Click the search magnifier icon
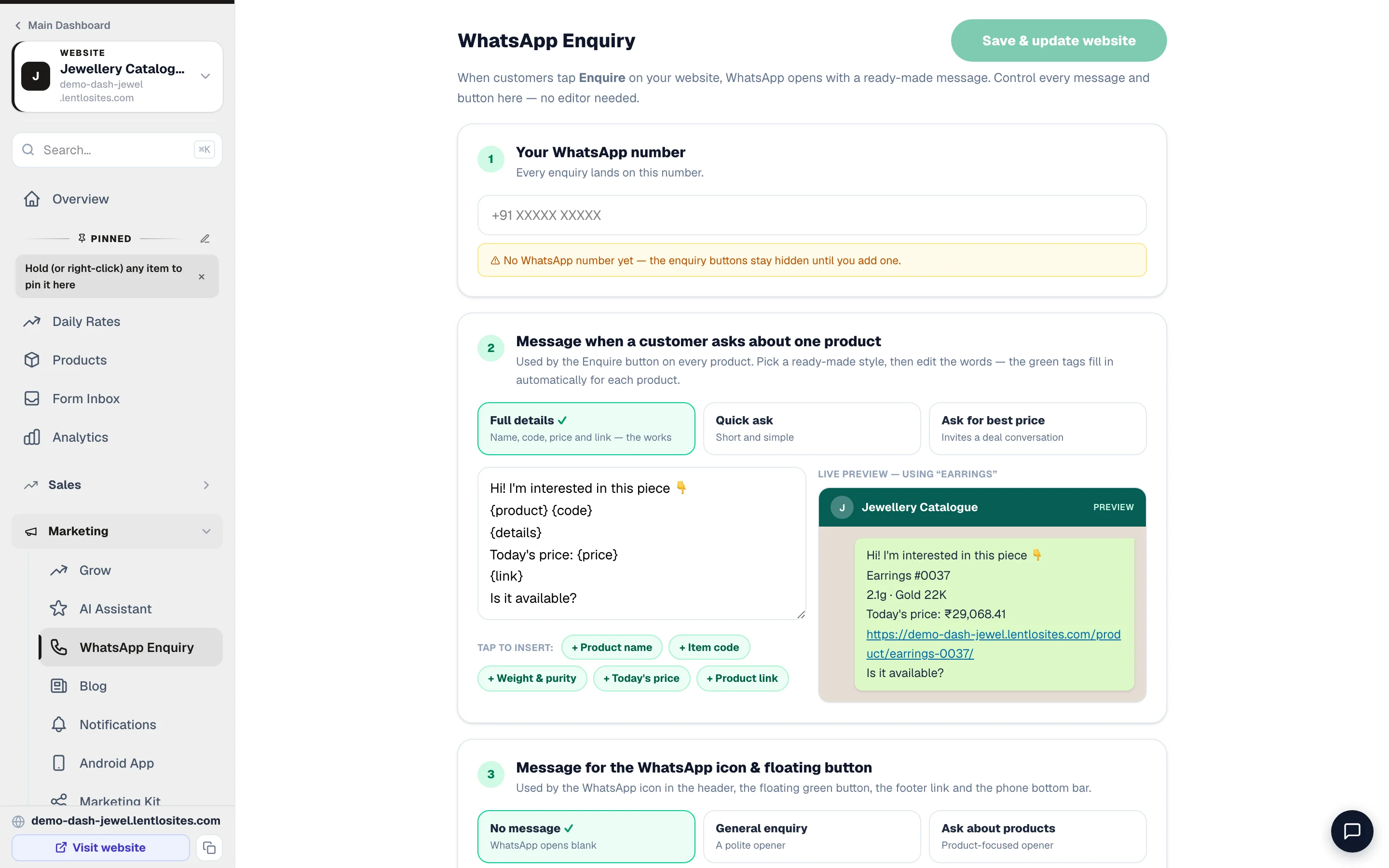 point(27,150)
